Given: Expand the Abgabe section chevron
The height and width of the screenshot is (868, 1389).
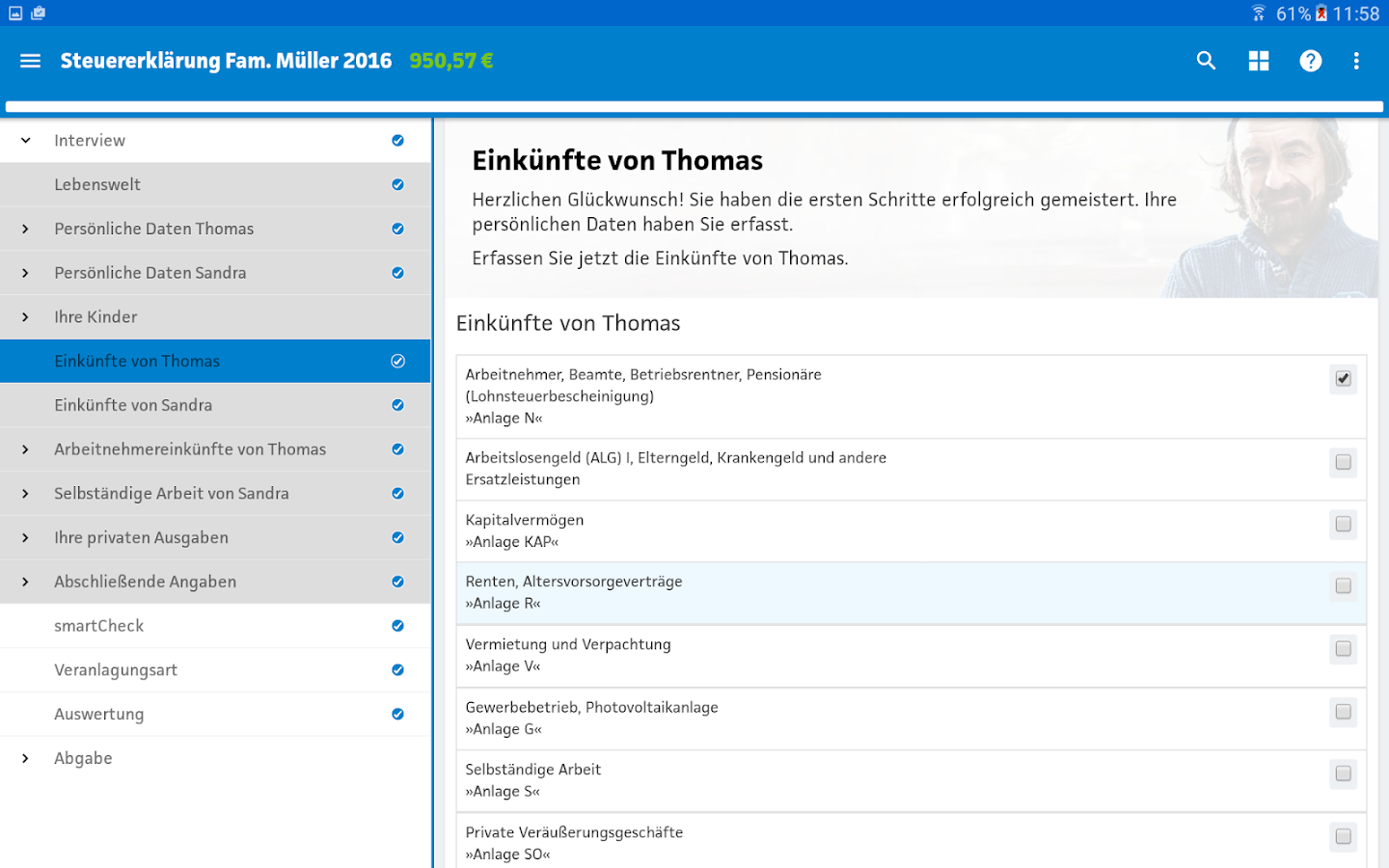Looking at the screenshot, I should pyautogui.click(x=26, y=758).
